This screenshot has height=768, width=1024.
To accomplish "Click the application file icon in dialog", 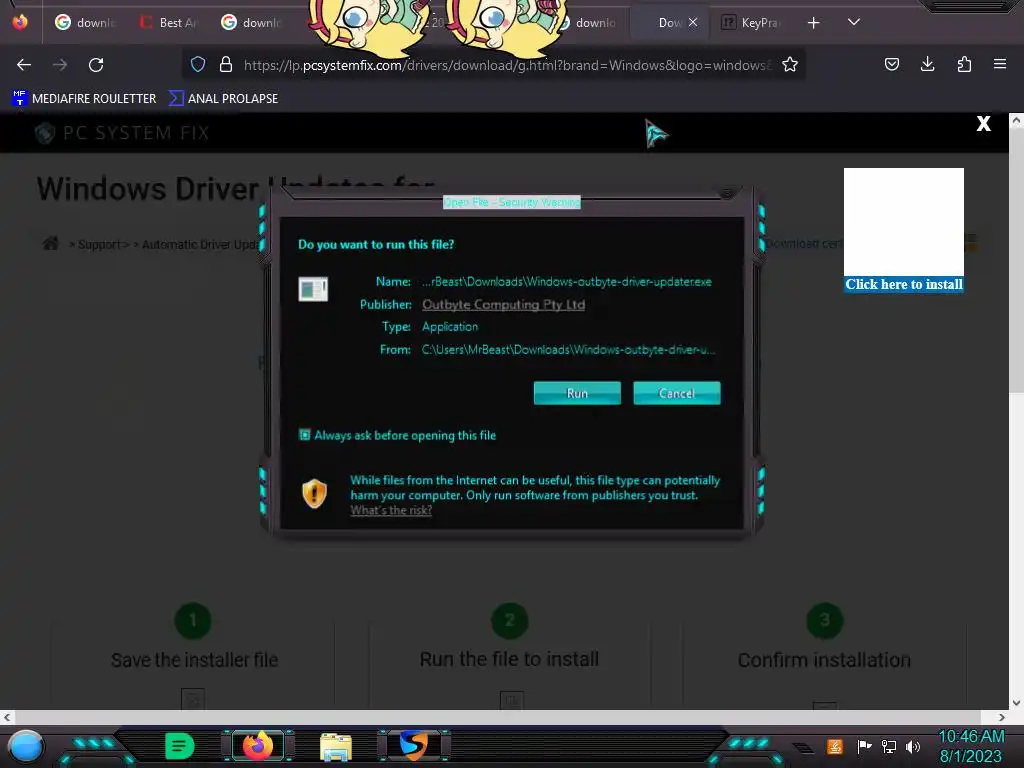I will (313, 289).
